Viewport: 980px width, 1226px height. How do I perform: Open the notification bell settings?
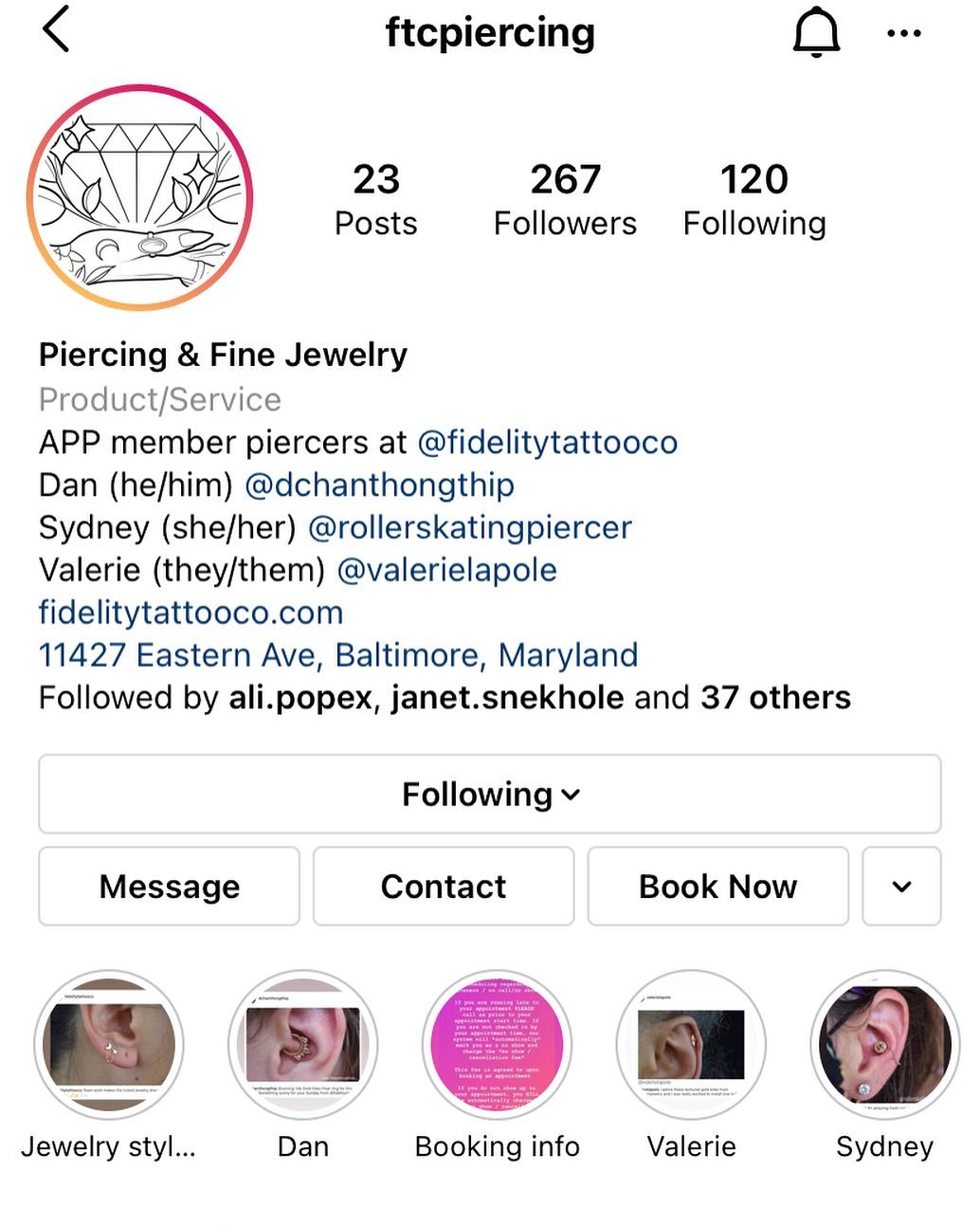pyautogui.click(x=816, y=32)
